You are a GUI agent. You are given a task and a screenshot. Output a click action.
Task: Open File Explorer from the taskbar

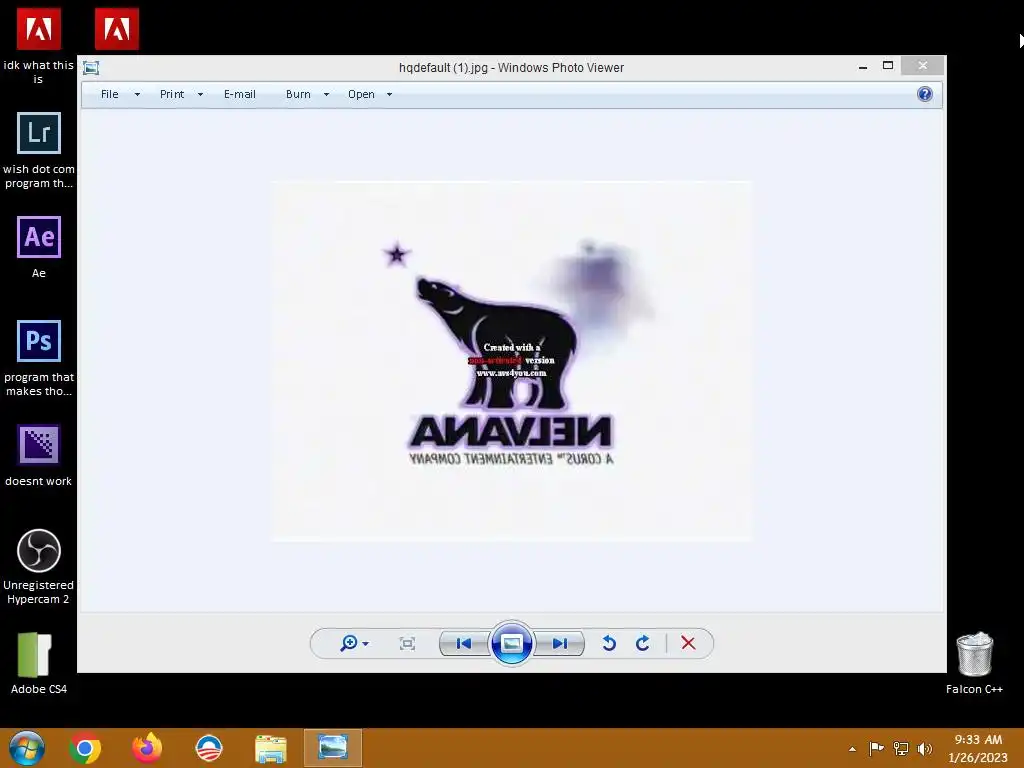click(x=270, y=748)
